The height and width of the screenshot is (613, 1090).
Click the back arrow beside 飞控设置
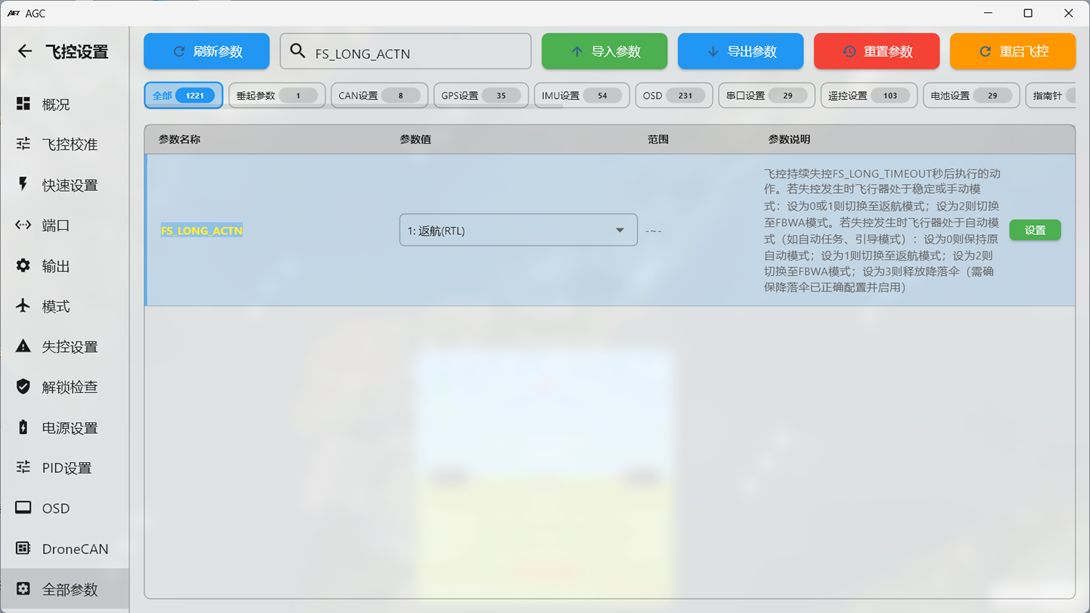[25, 52]
